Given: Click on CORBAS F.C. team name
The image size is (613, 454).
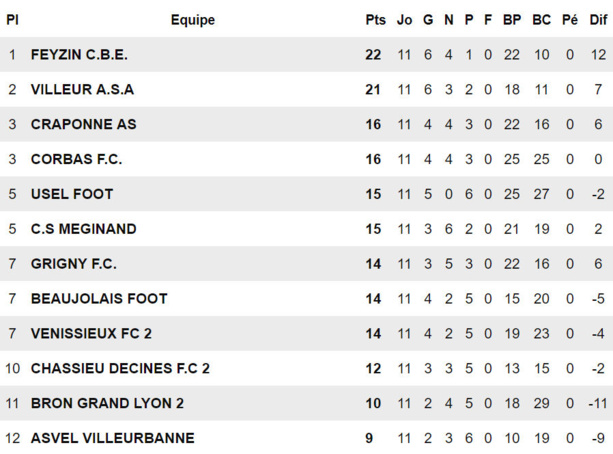Looking at the screenshot, I should point(77,159).
